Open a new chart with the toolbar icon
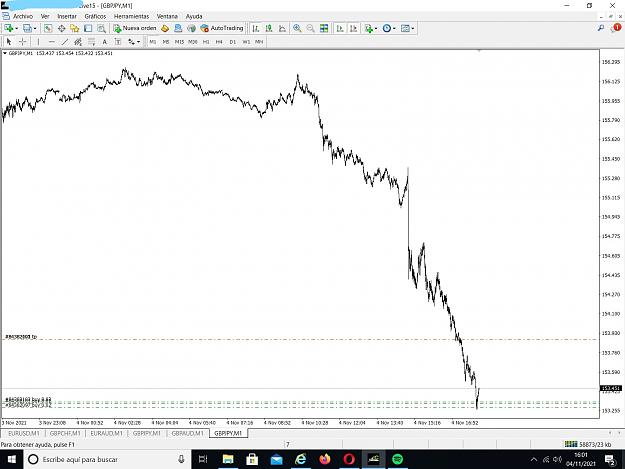The image size is (625, 469). (x=9, y=28)
